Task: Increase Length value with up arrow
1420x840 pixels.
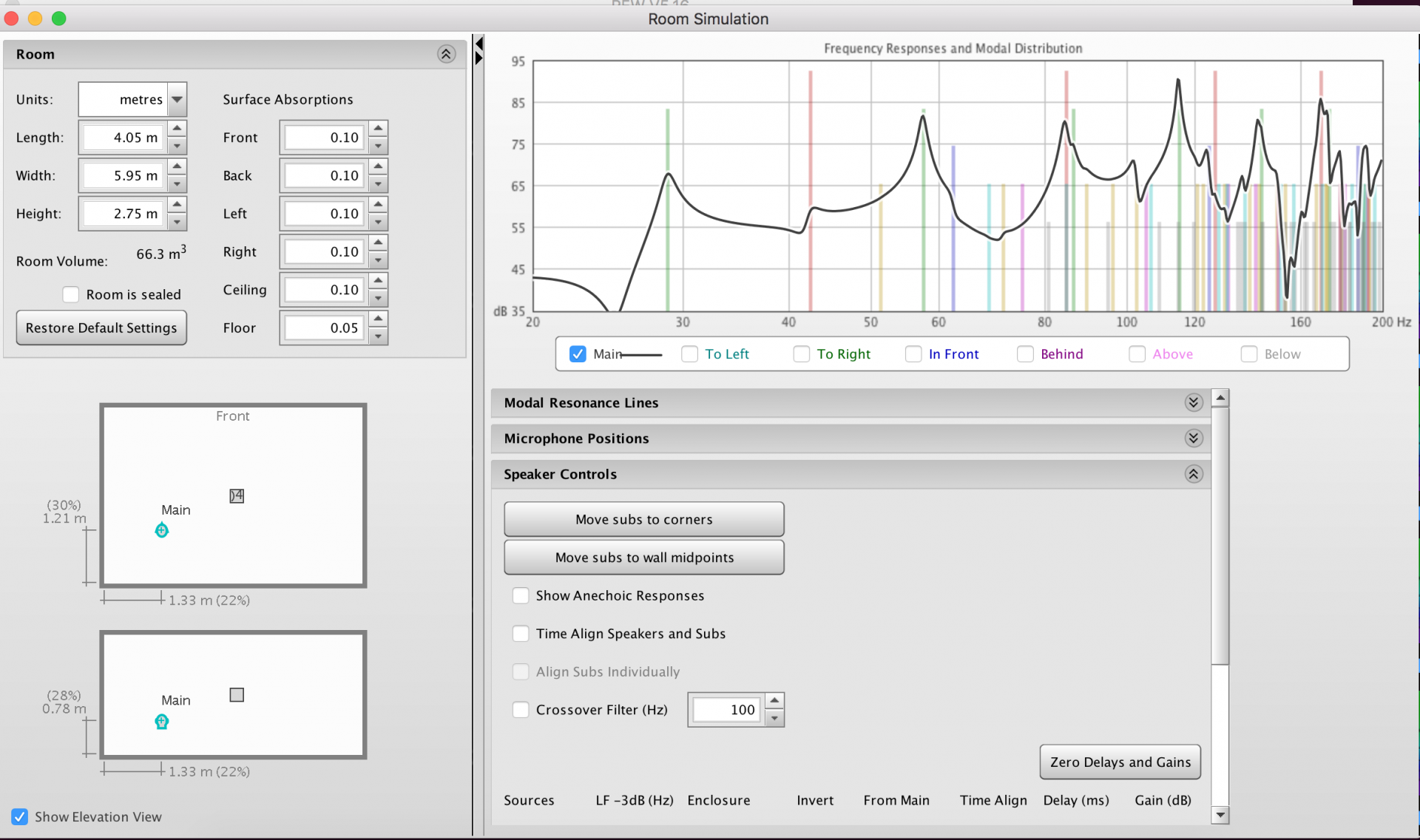Action: [177, 129]
